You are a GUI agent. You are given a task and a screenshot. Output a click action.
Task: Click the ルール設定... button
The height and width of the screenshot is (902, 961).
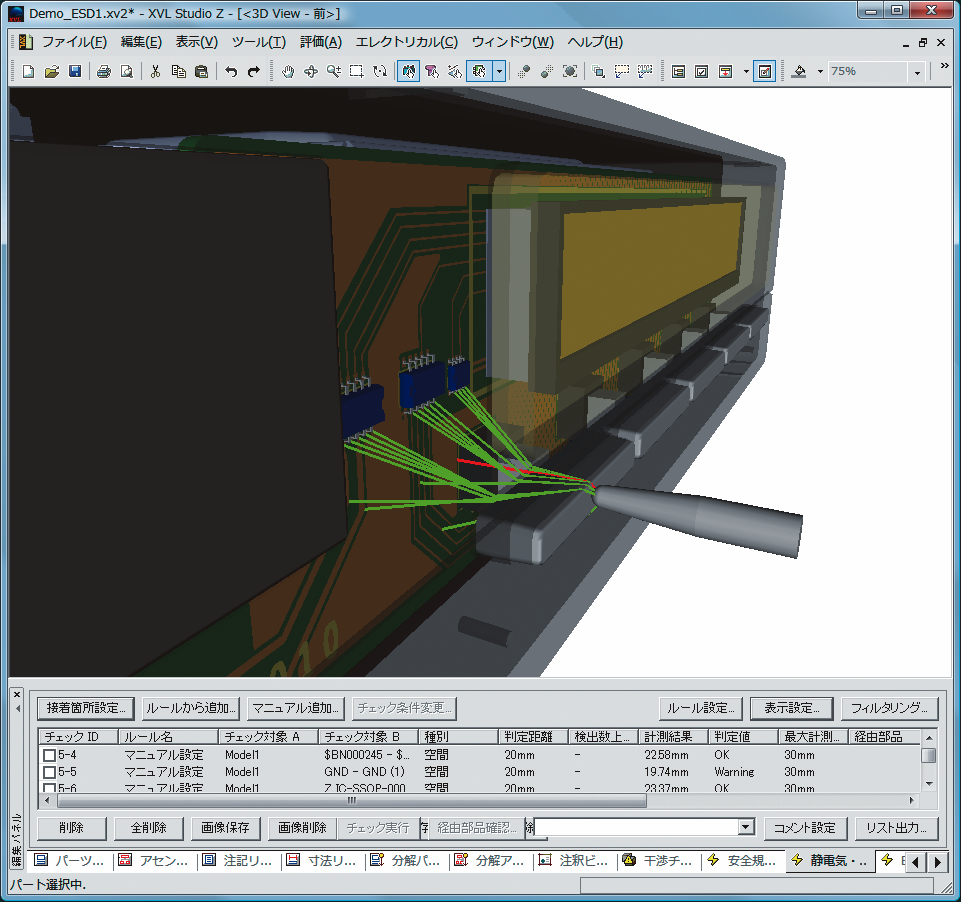(x=701, y=708)
